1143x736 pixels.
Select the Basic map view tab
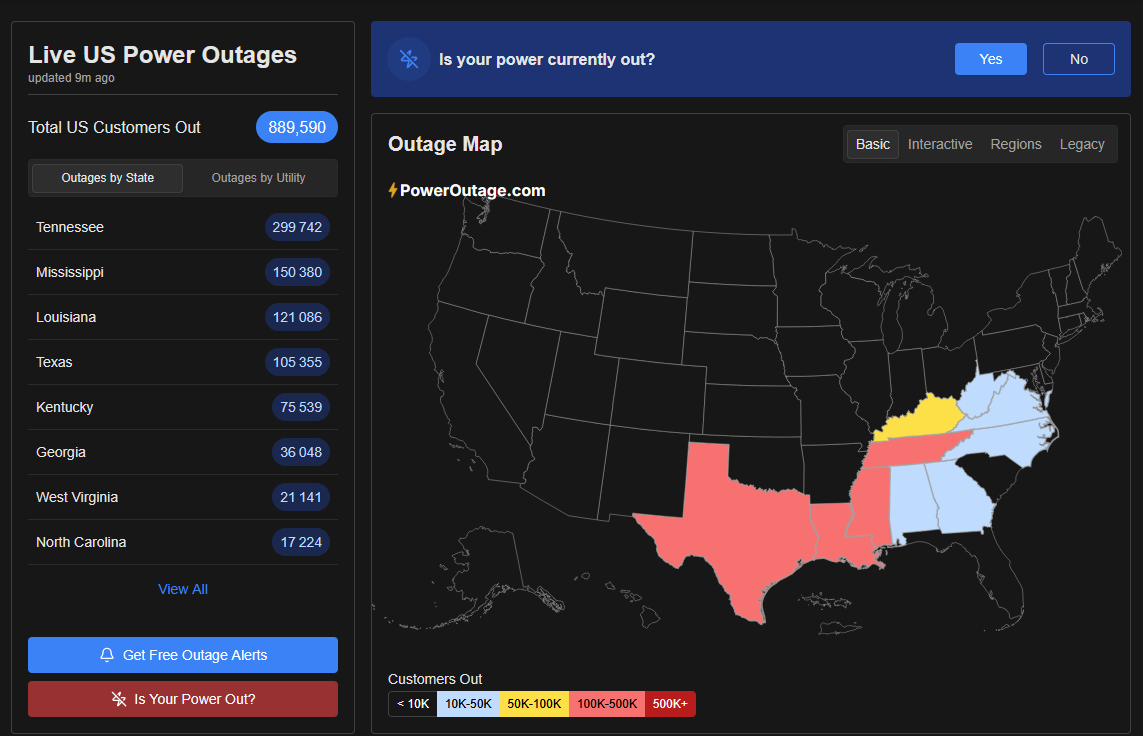871,144
